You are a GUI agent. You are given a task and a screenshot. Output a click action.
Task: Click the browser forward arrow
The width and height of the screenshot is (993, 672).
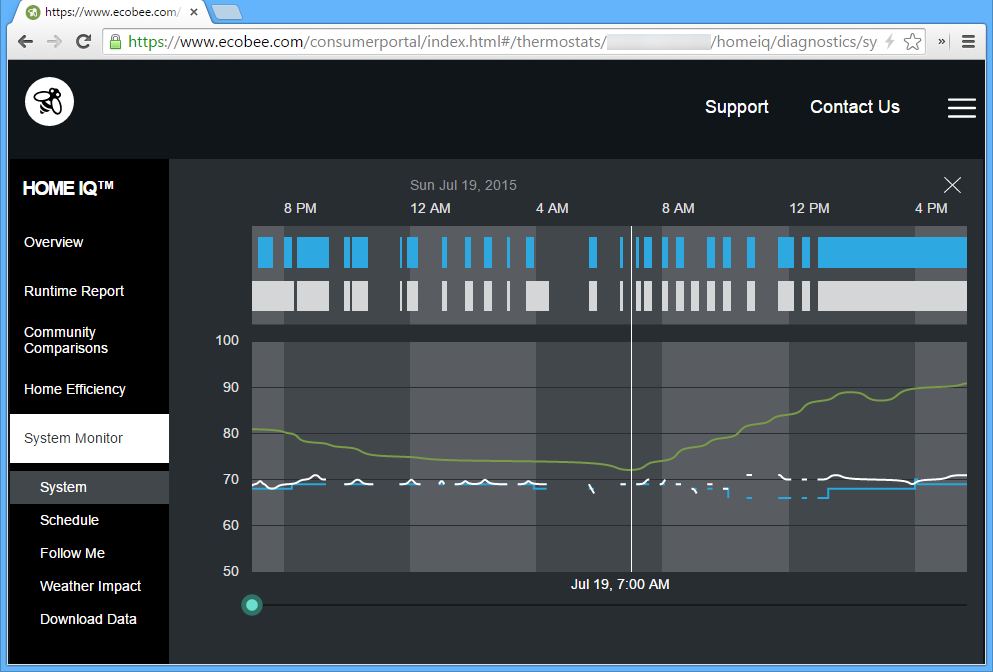coord(54,42)
